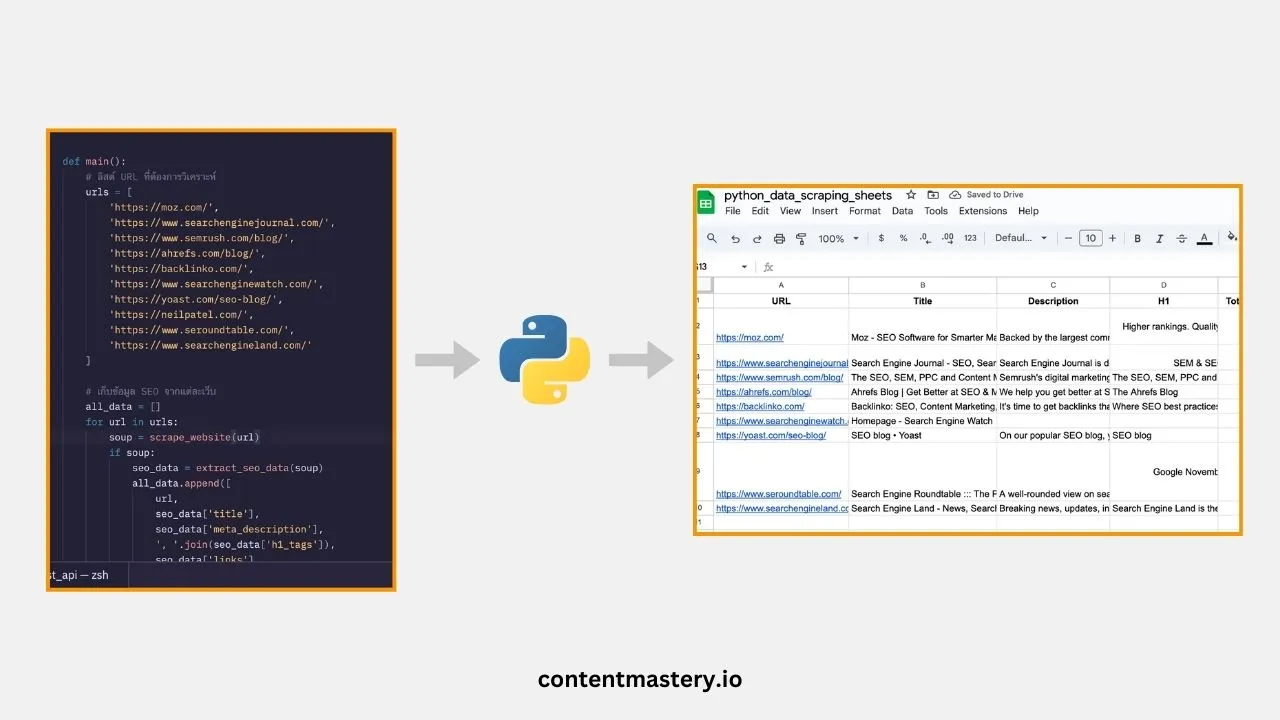The image size is (1280, 720).
Task: Click the Description header cell
Action: point(1053,300)
